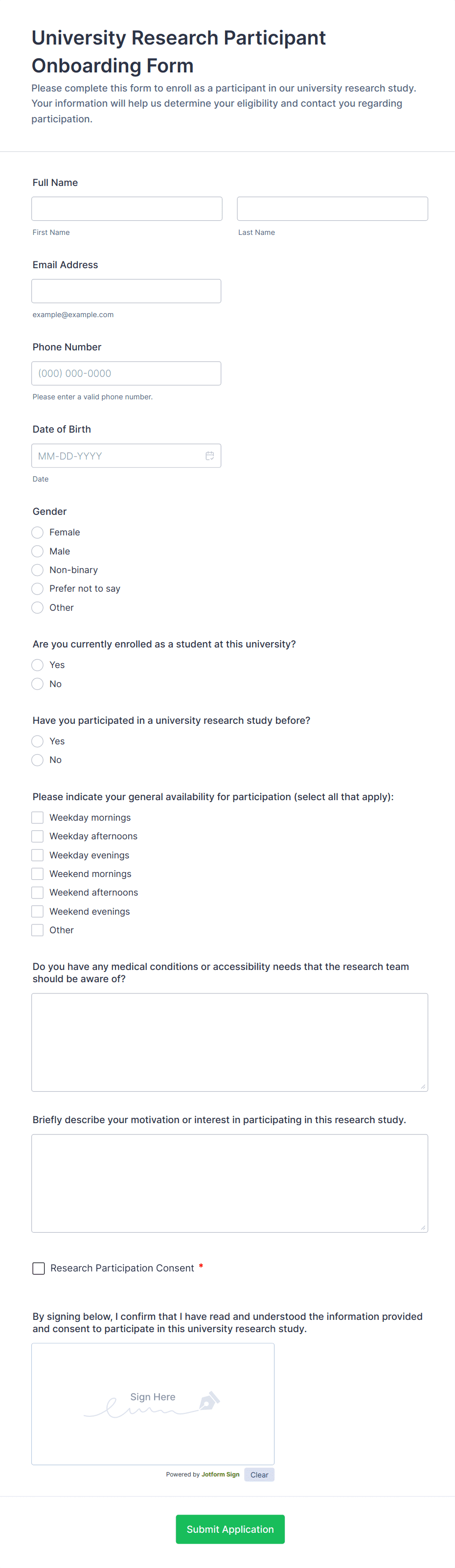Tick the Weekend afternoons checkbox

38,892
